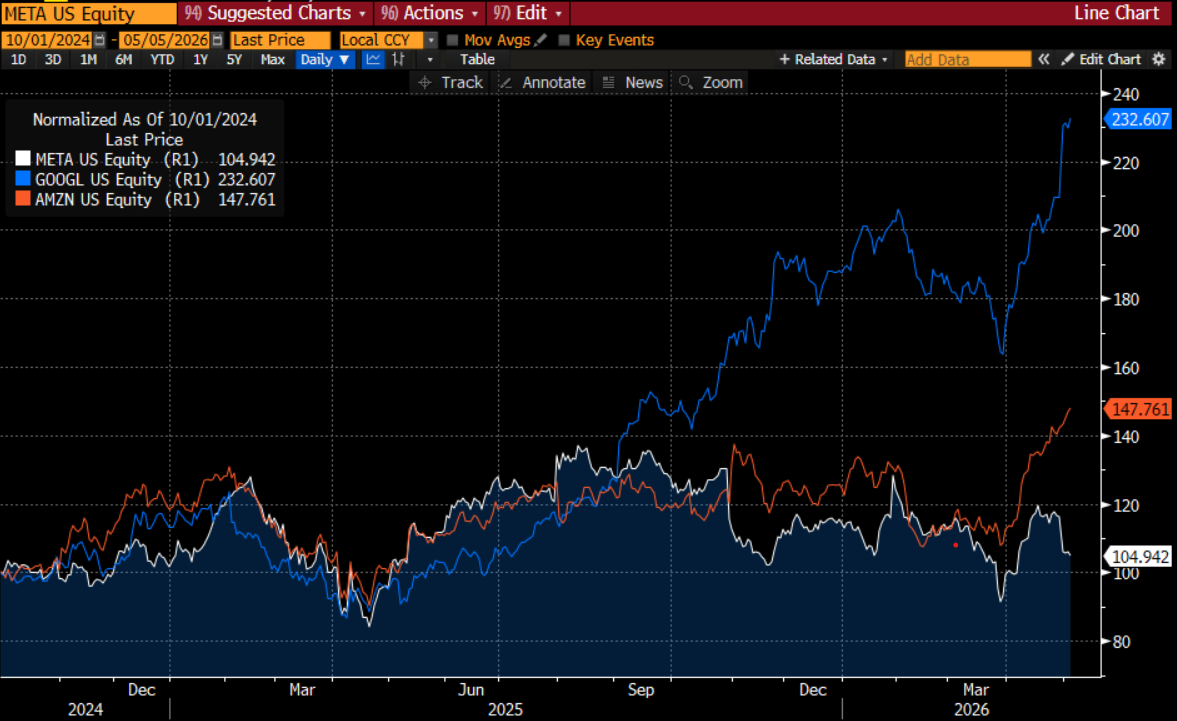Open the Edit menu
Viewport: 1177px width, 721px height.
tap(528, 13)
